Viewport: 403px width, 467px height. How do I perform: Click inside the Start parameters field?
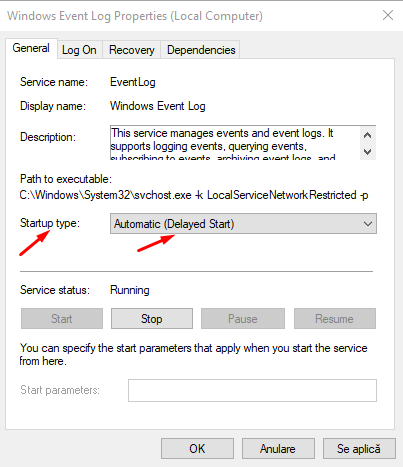point(252,390)
